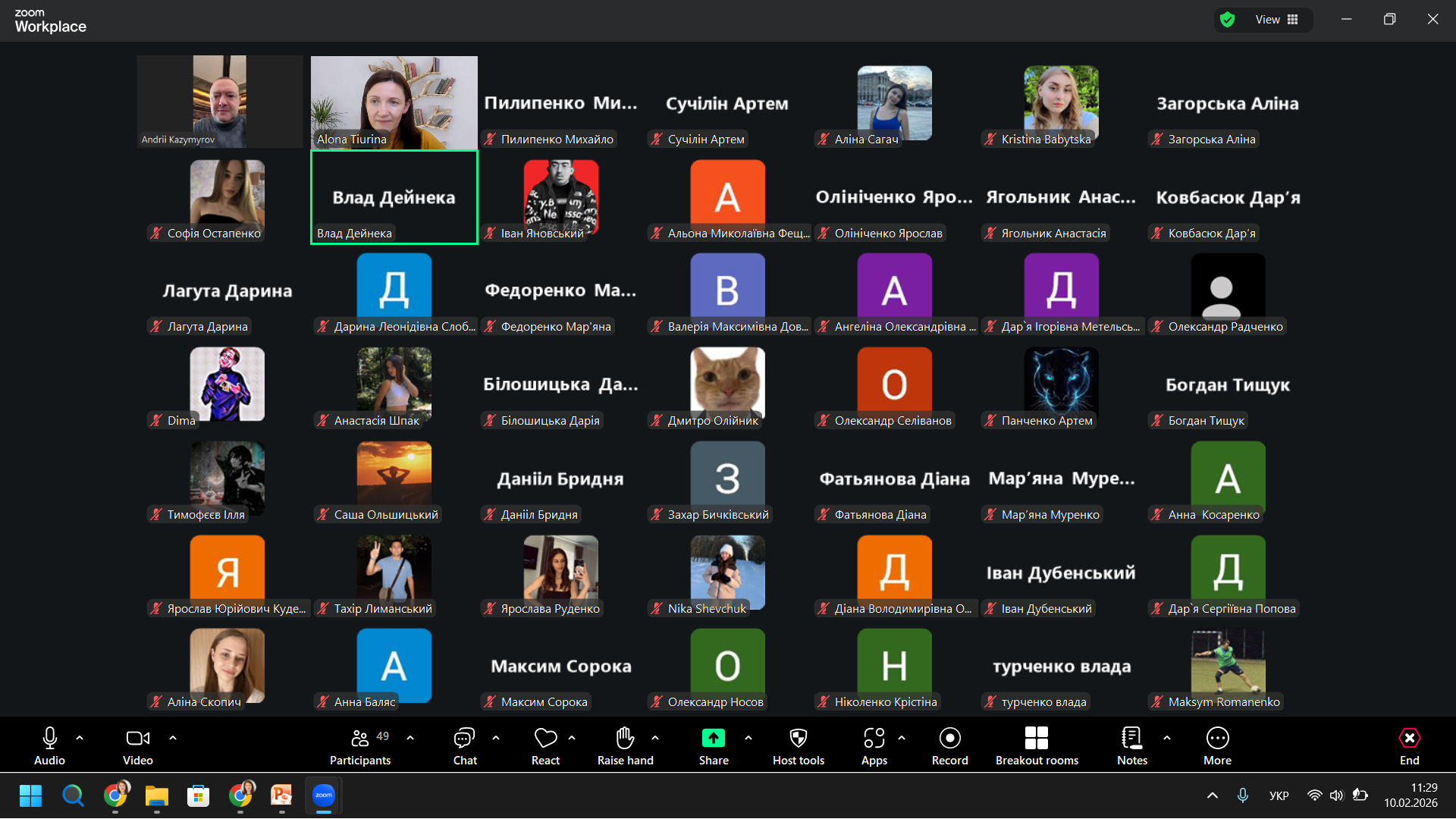This screenshot has width=1456, height=819.
Task: Open Breakout rooms icon
Action: 1036,738
